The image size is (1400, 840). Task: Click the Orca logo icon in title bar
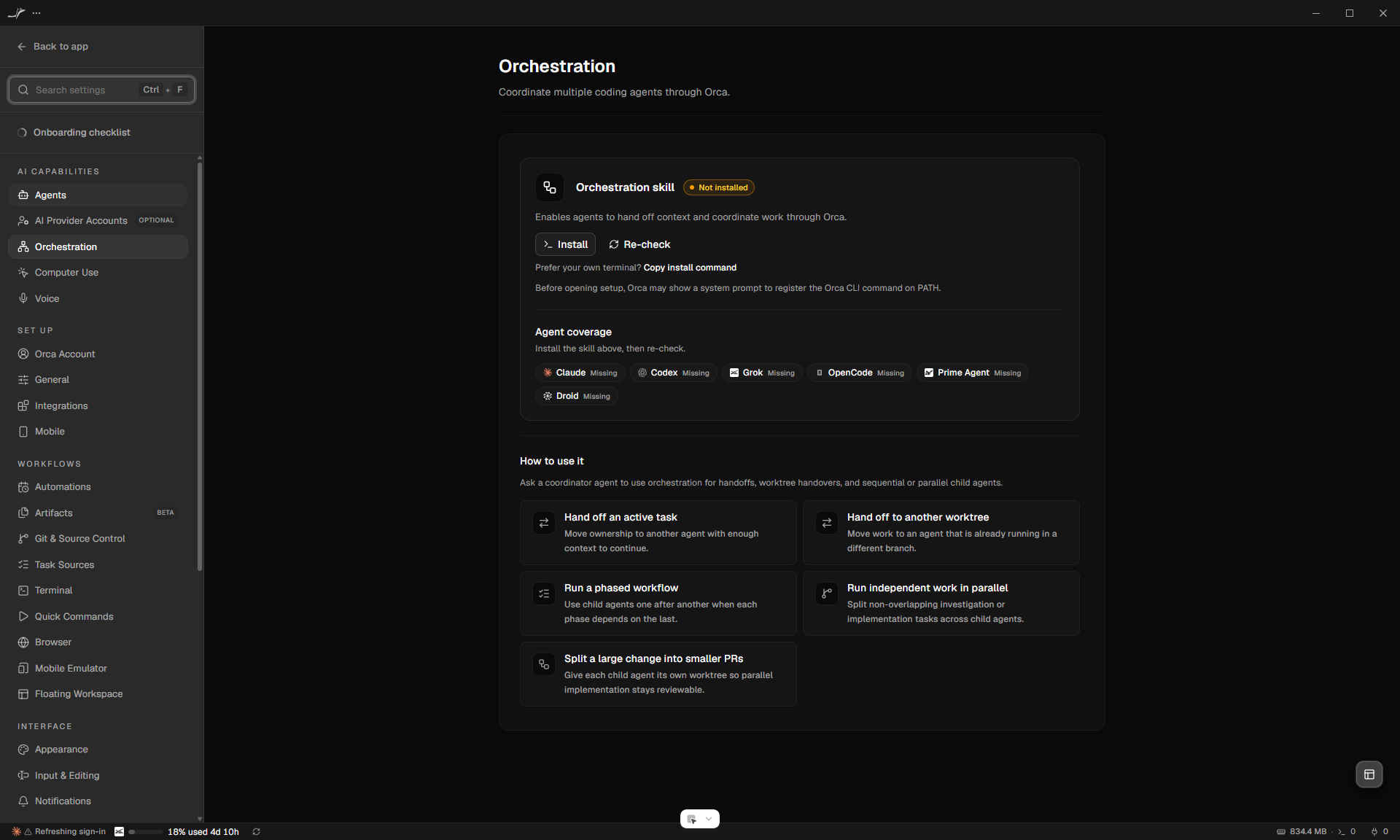click(16, 13)
